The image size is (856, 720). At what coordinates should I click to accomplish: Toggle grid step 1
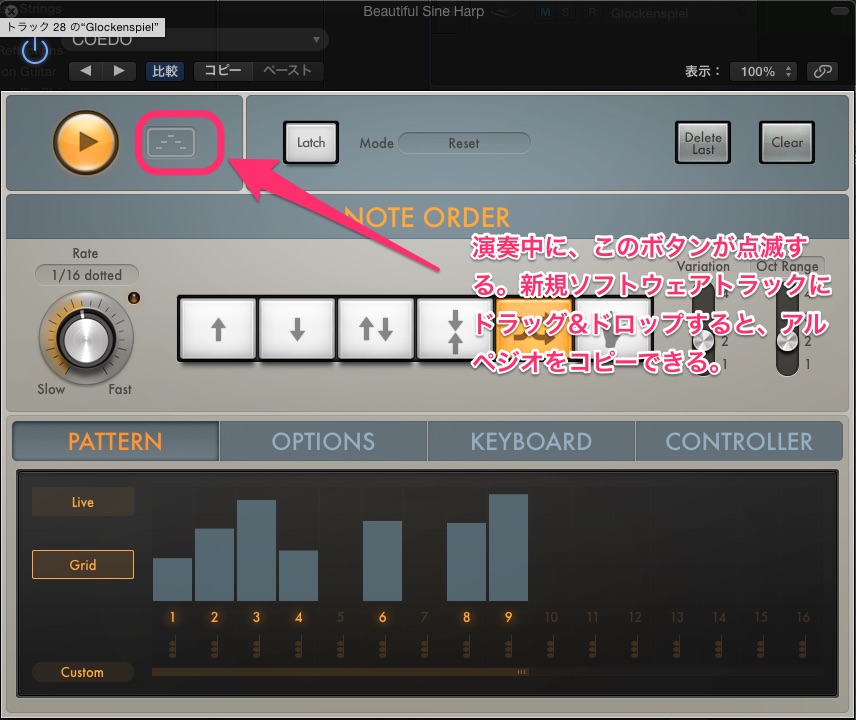coord(172,617)
